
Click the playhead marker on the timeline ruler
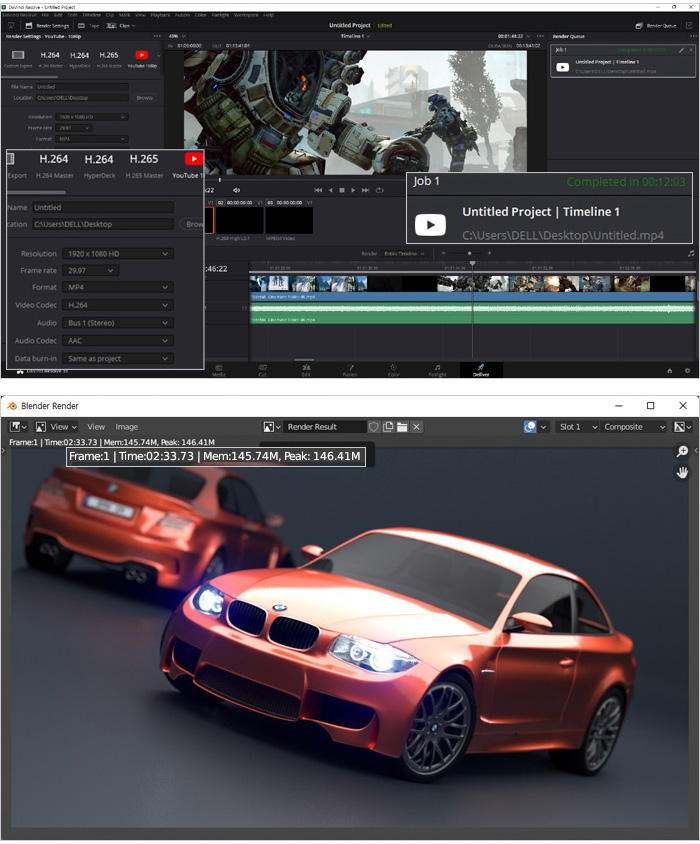tap(472, 264)
